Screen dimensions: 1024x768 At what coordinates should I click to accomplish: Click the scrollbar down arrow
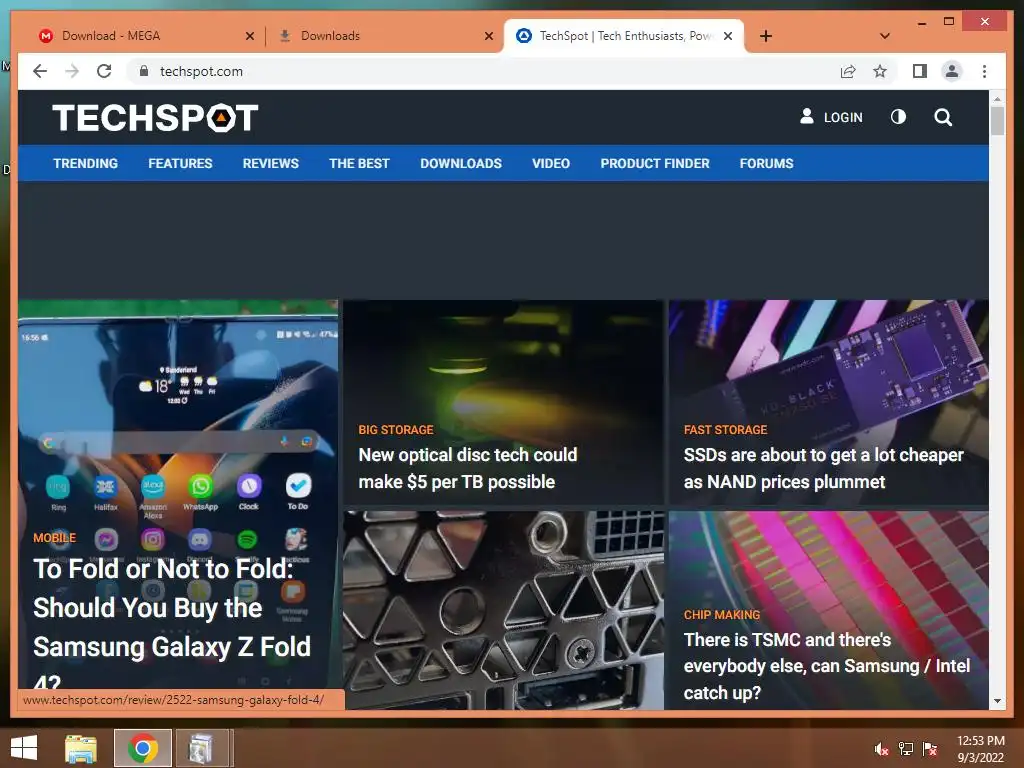tap(997, 701)
